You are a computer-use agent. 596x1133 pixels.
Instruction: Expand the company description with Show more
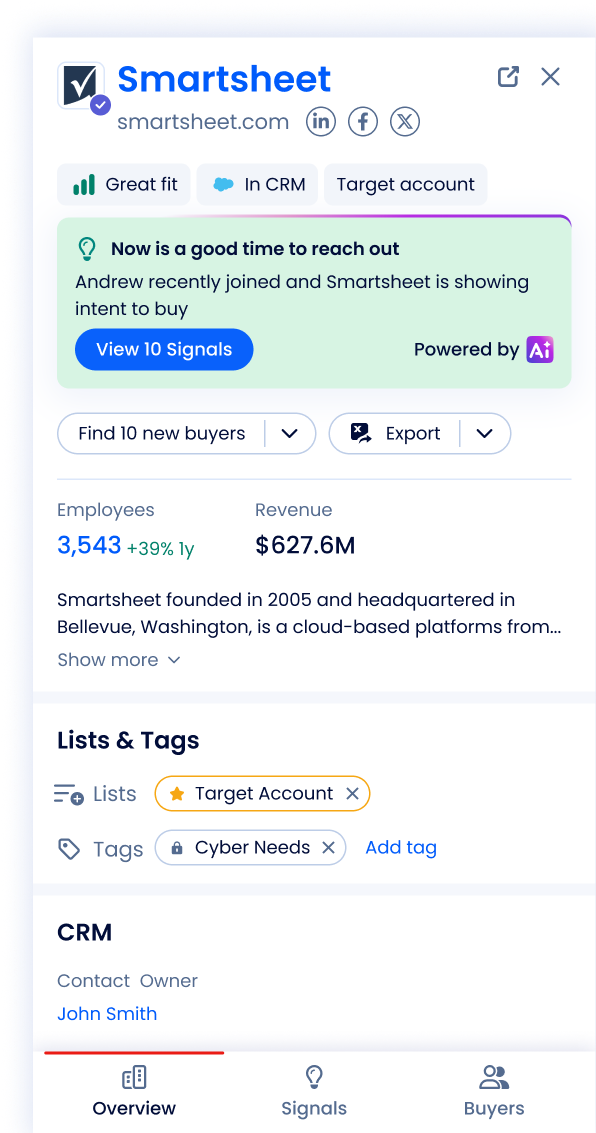click(x=119, y=659)
